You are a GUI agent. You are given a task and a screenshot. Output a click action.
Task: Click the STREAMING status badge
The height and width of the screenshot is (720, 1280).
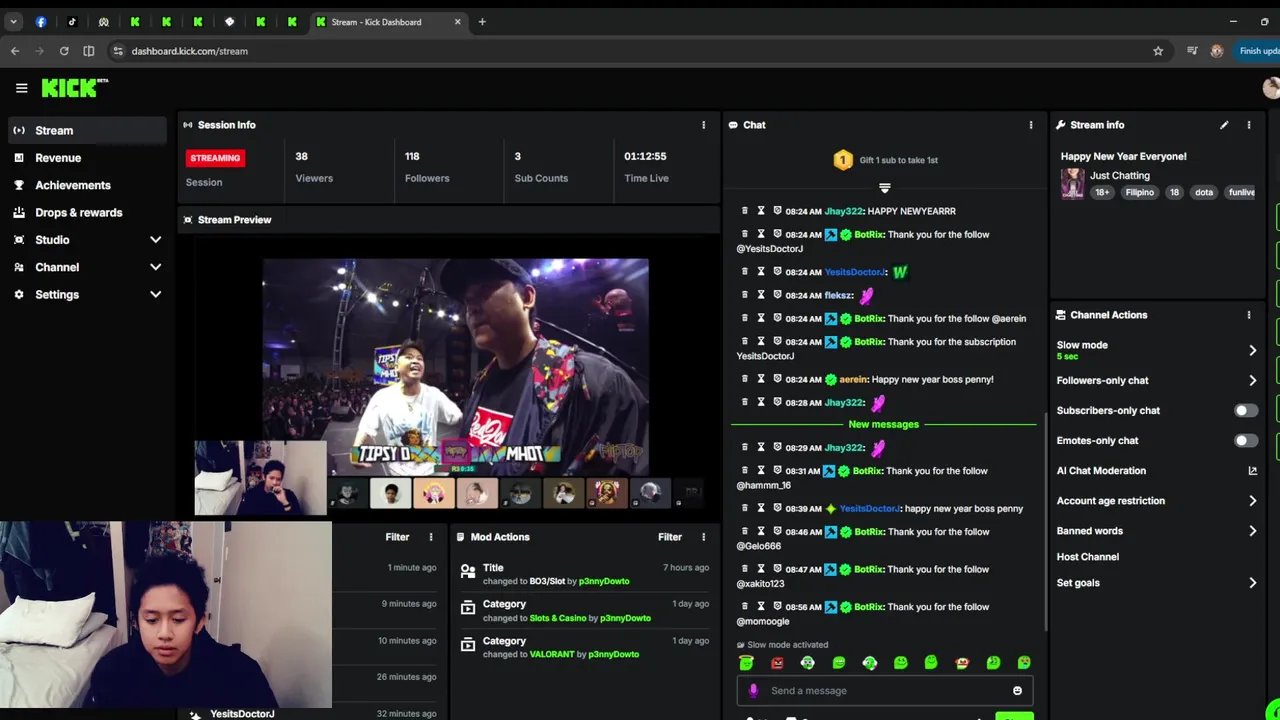(215, 158)
